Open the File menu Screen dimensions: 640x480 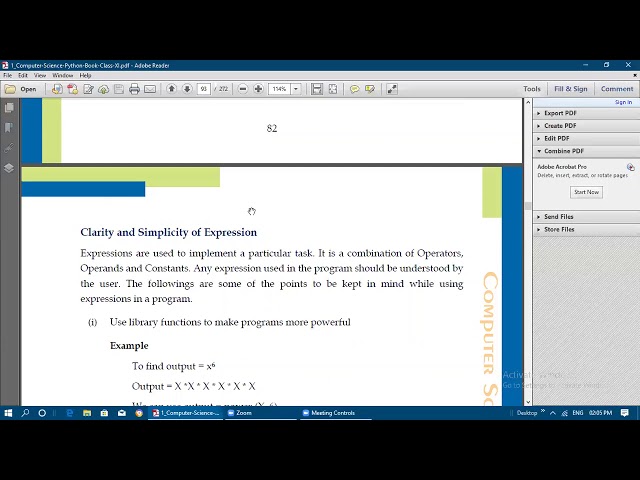pyautogui.click(x=7, y=75)
